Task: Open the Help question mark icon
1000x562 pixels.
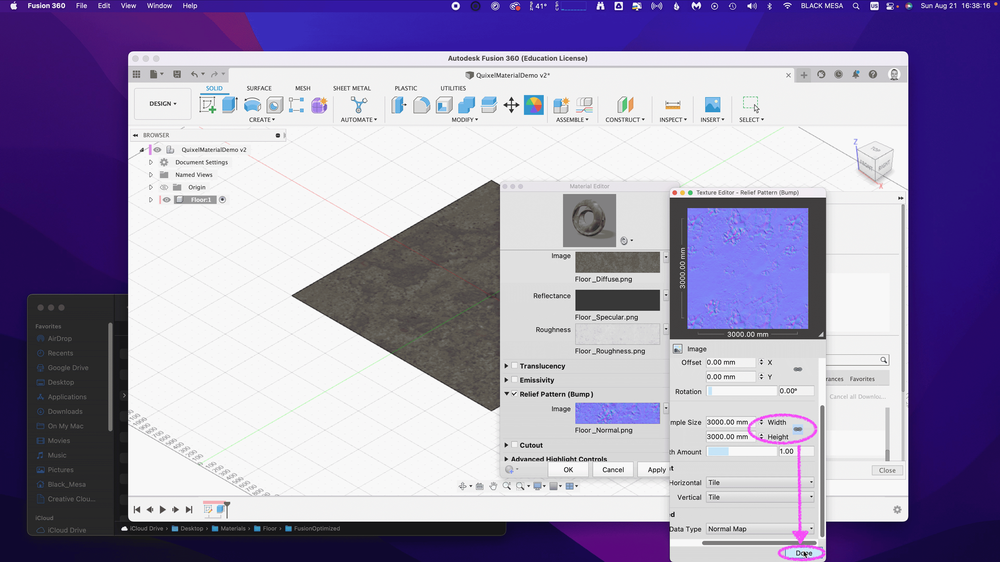Action: click(x=872, y=75)
